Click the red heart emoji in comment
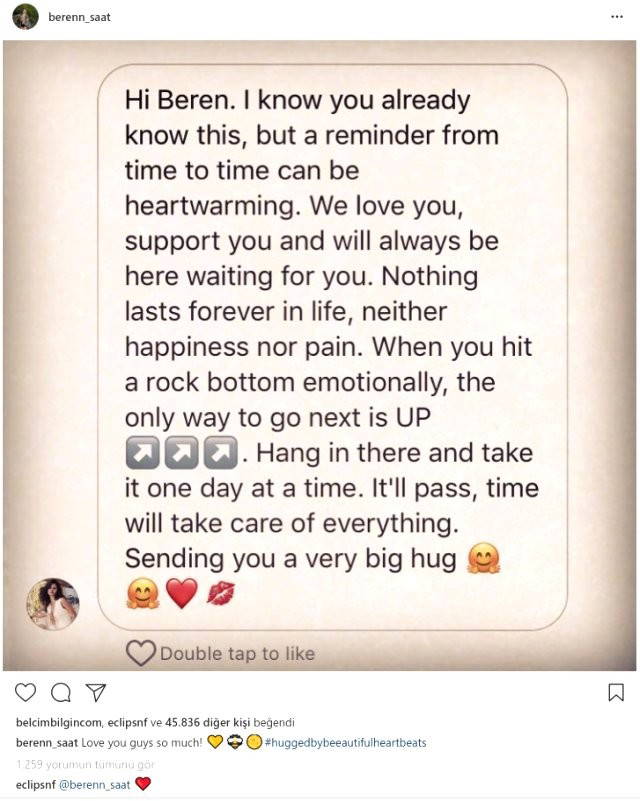This screenshot has height=801, width=640. (x=144, y=784)
